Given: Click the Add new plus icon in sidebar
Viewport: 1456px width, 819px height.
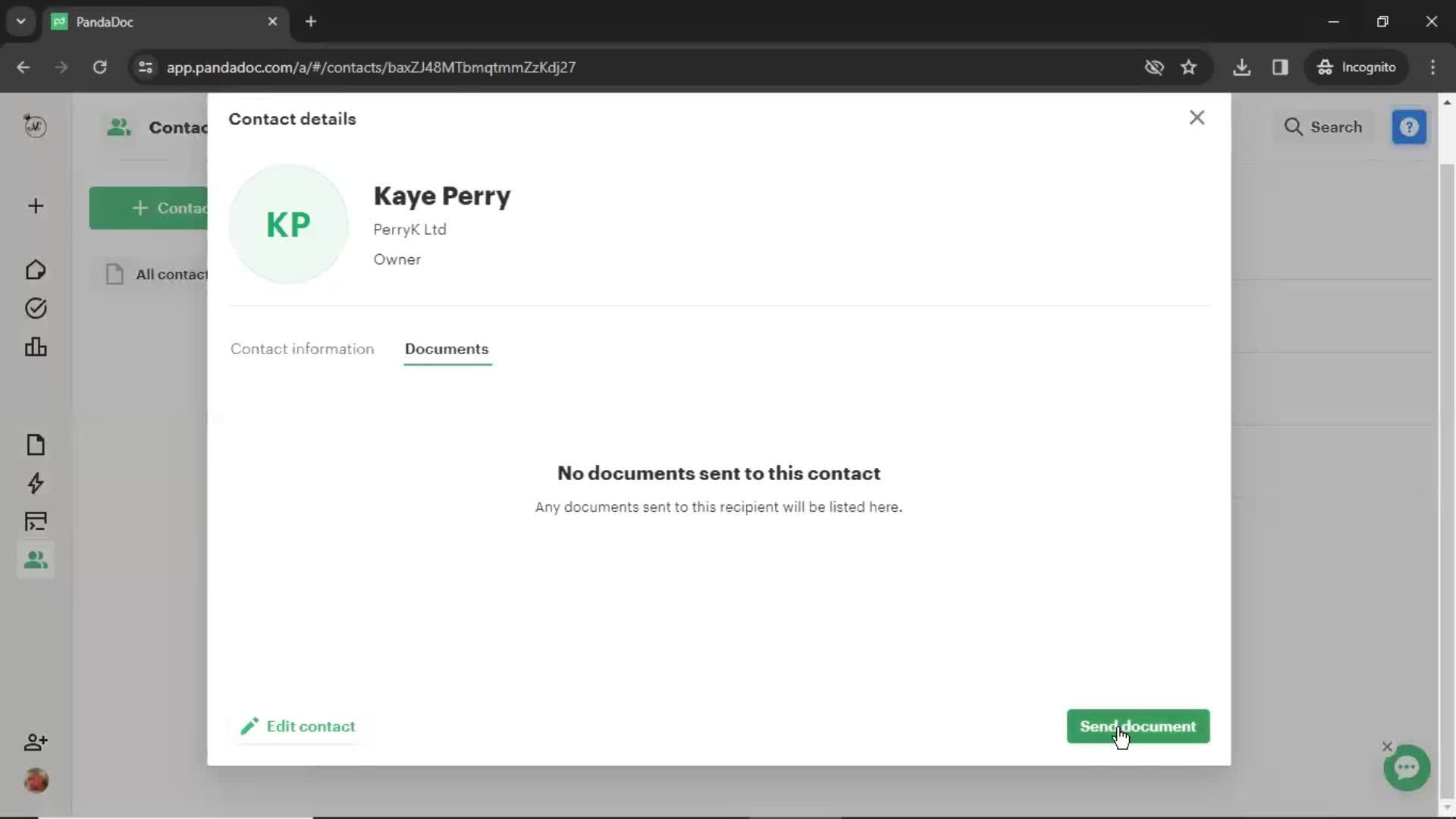Looking at the screenshot, I should 36,207.
